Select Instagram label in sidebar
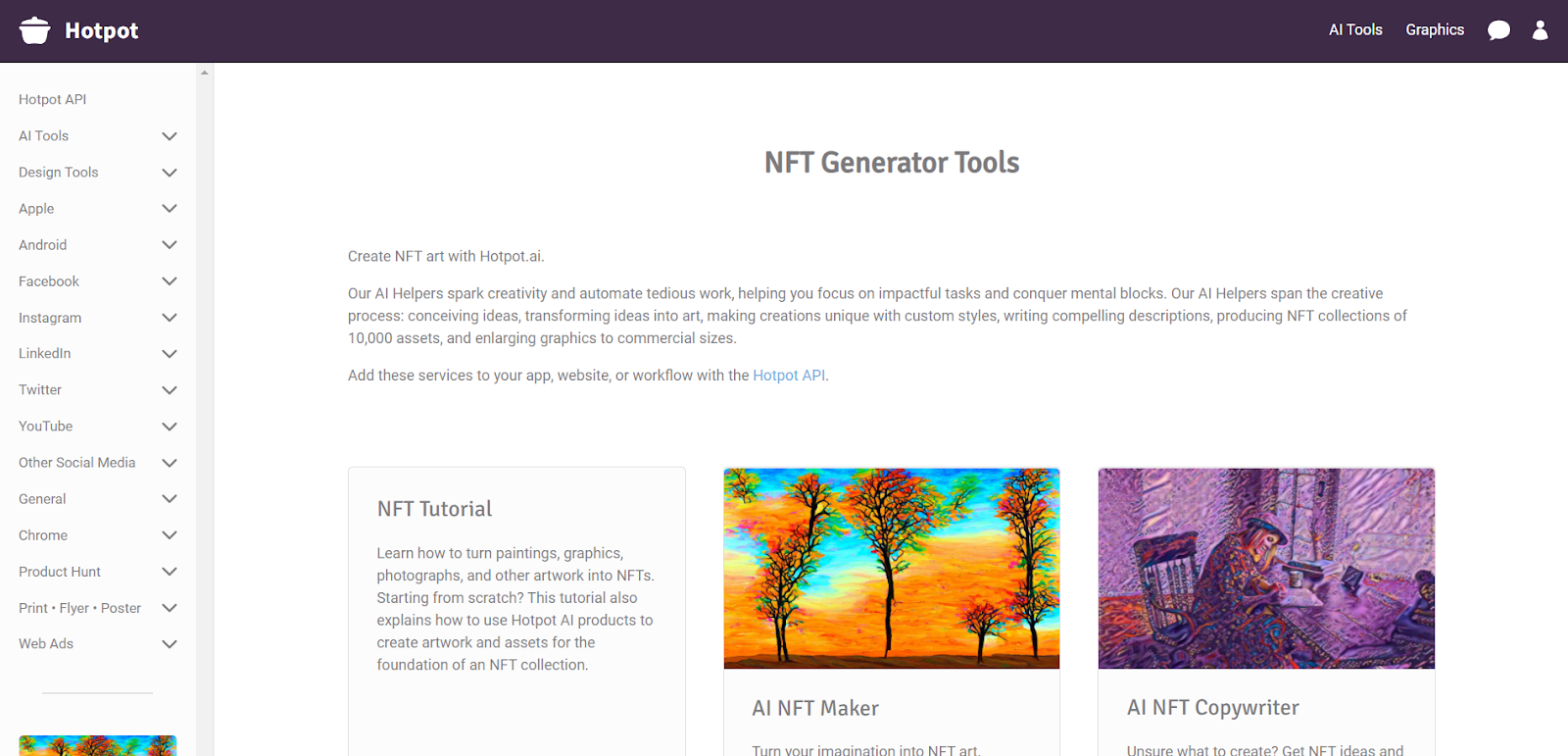Viewport: 1568px width, 756px height. coord(50,318)
